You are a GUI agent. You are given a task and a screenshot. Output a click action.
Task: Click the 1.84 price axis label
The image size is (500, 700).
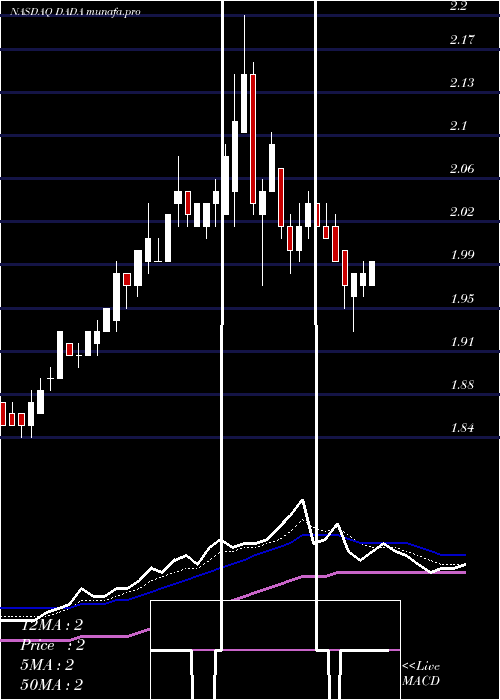[462, 427]
